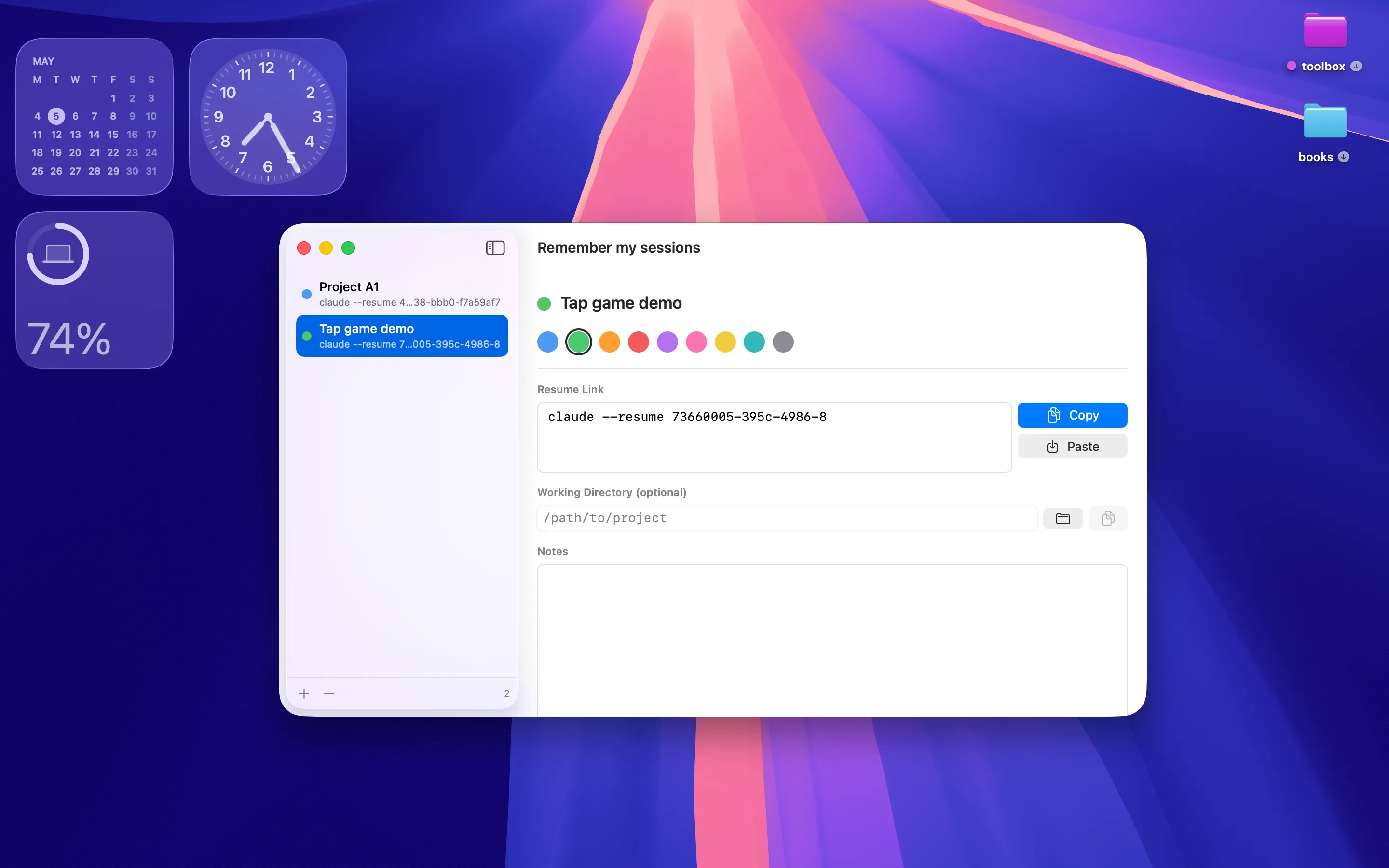This screenshot has width=1389, height=868.
Task: Maximize the window with green button
Action: pos(348,248)
